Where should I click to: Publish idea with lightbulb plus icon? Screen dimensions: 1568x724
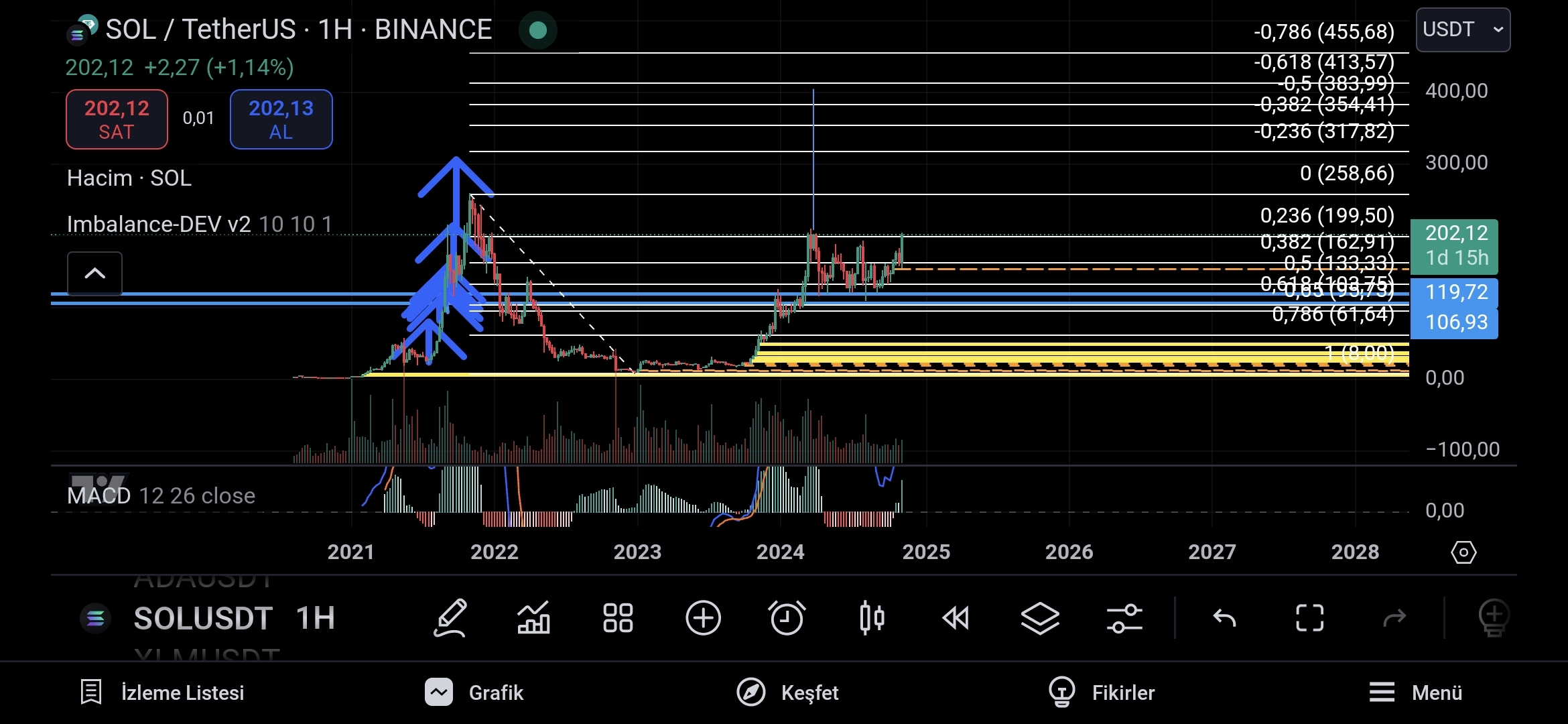1494,619
